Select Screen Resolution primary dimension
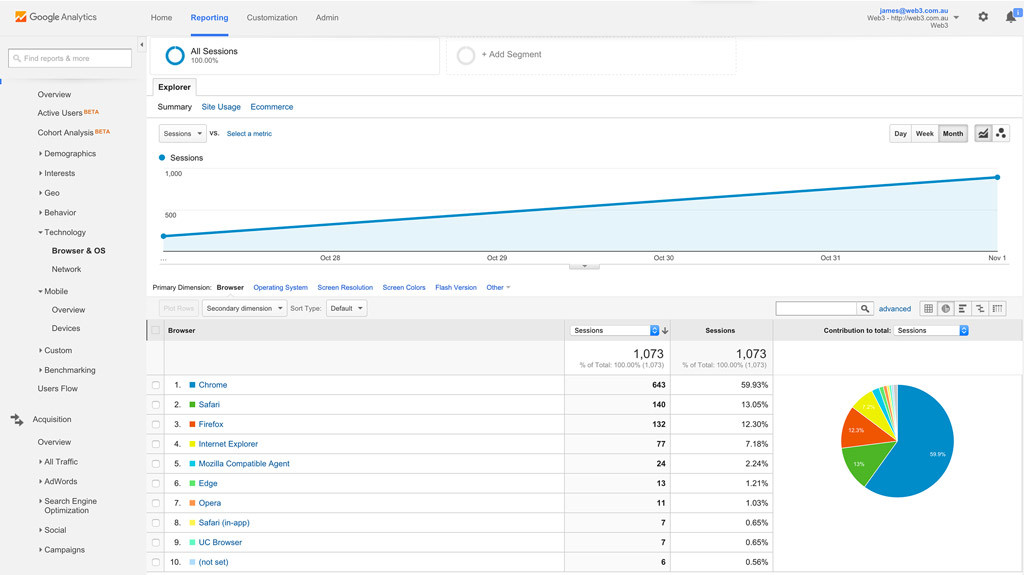This screenshot has height=575, width=1024. pos(345,288)
